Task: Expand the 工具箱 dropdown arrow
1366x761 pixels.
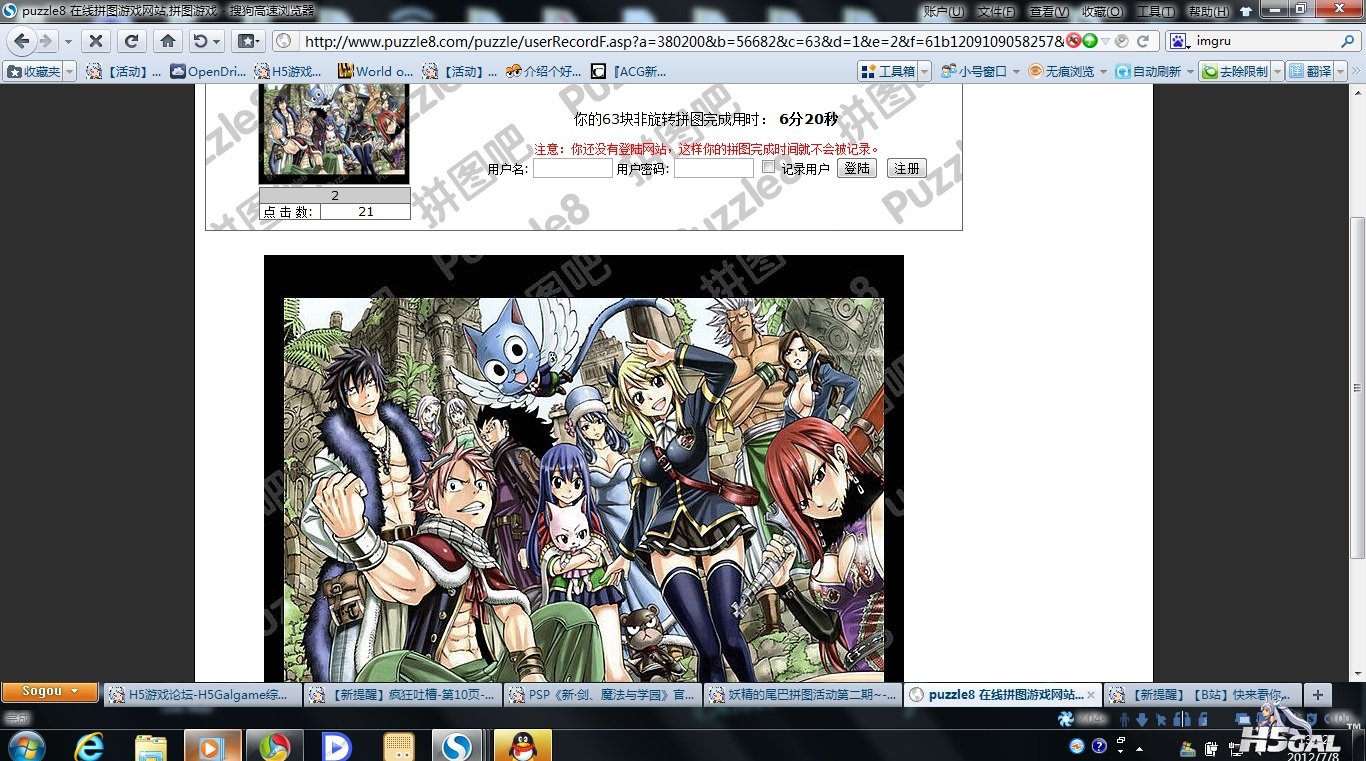Action: (924, 71)
